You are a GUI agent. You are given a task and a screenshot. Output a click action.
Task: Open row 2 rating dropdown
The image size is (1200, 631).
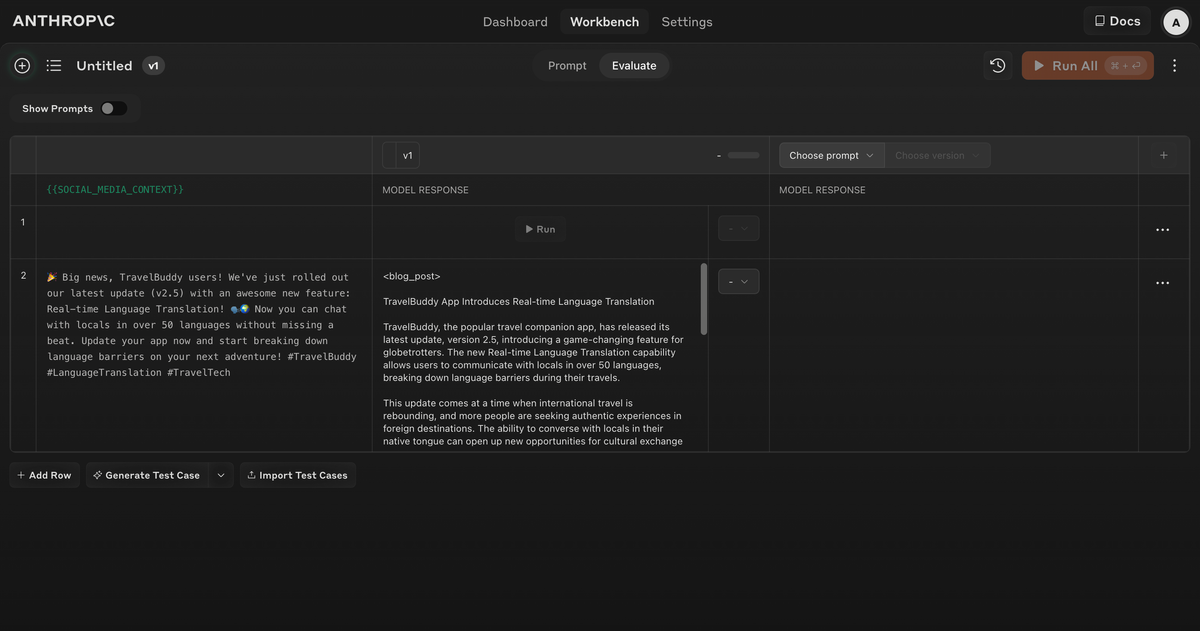pos(738,282)
